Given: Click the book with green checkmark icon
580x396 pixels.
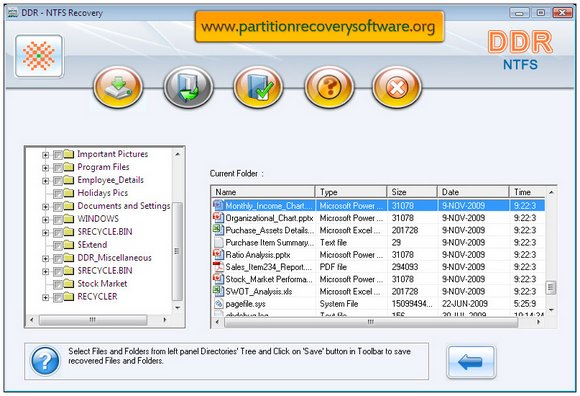Looking at the screenshot, I should coord(258,87).
